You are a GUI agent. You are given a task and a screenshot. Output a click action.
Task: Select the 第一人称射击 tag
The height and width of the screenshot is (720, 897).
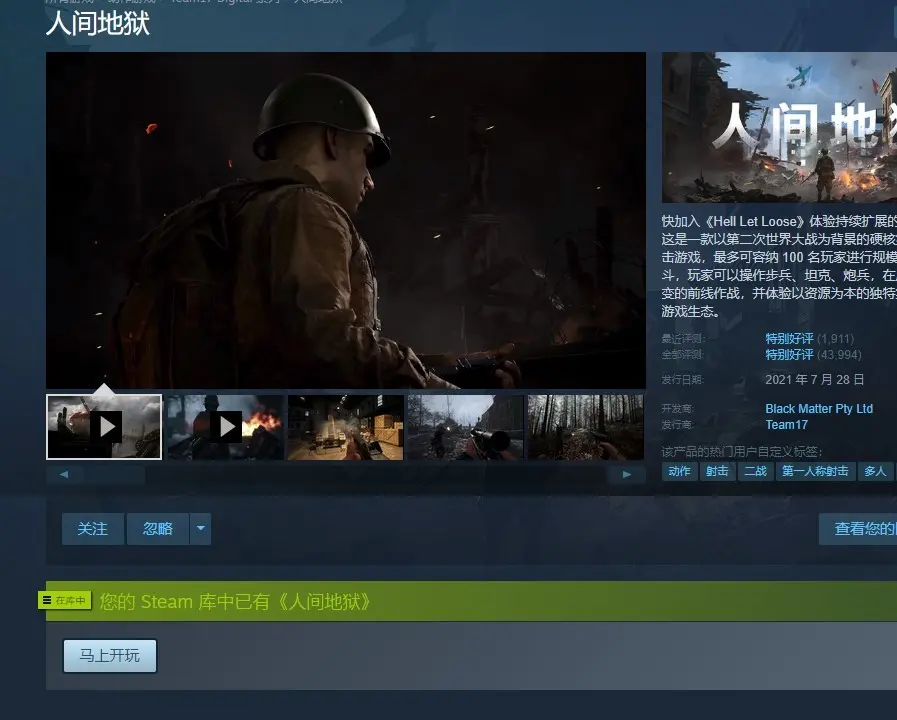click(x=815, y=471)
